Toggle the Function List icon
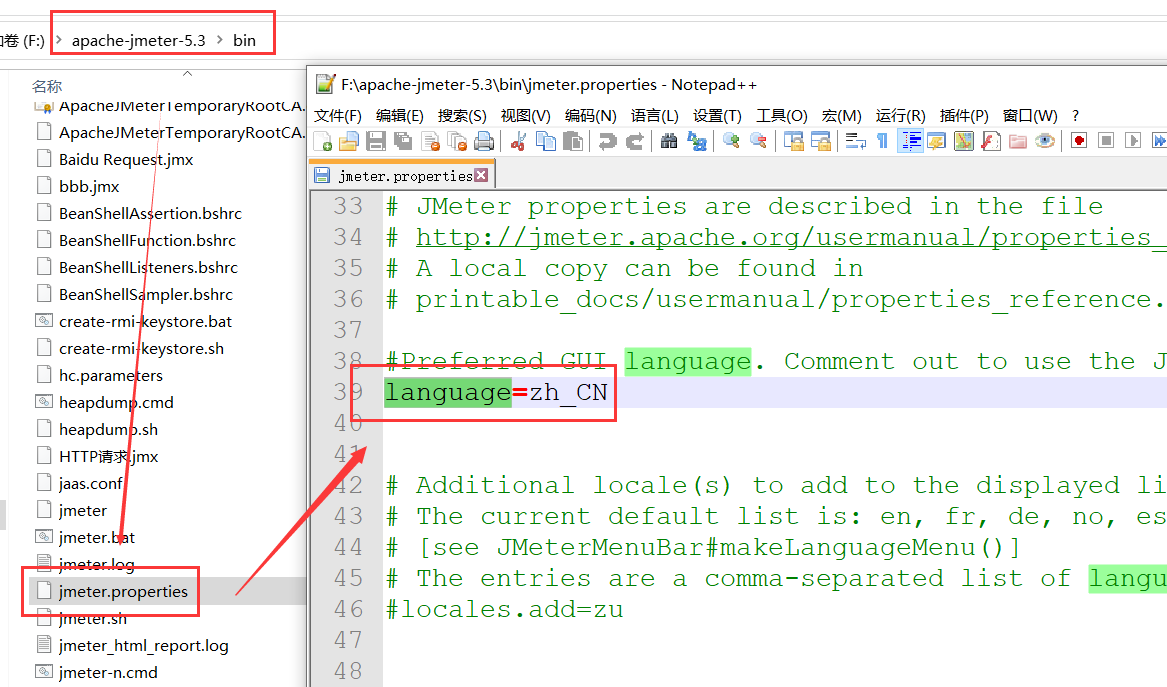This screenshot has height=687, width=1167. pos(991,141)
